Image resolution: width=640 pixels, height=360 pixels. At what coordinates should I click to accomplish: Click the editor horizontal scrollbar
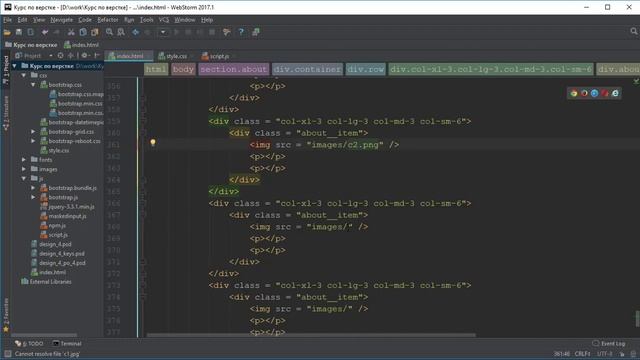coord(311,336)
